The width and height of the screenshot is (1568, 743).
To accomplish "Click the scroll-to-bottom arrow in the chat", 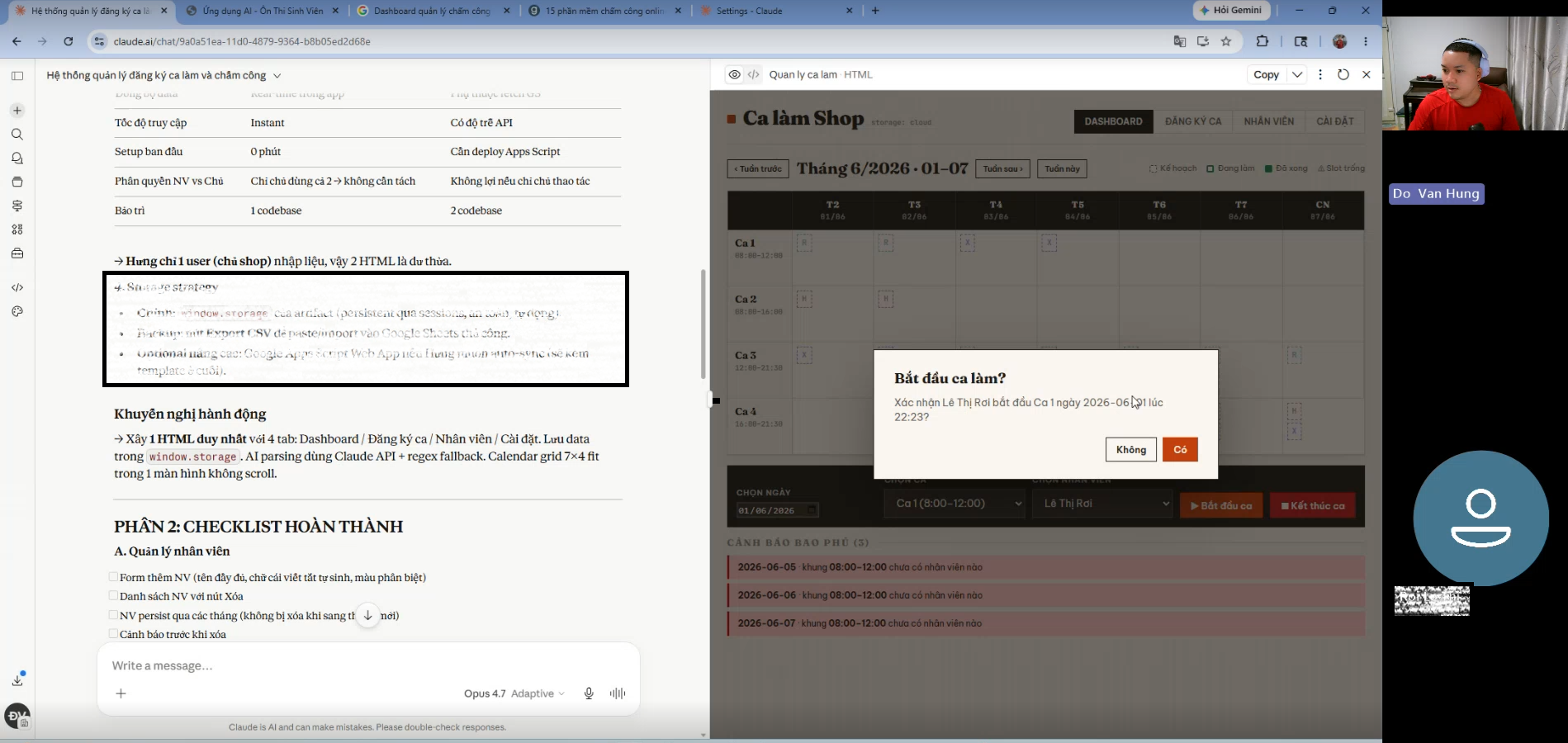I will tap(367, 615).
